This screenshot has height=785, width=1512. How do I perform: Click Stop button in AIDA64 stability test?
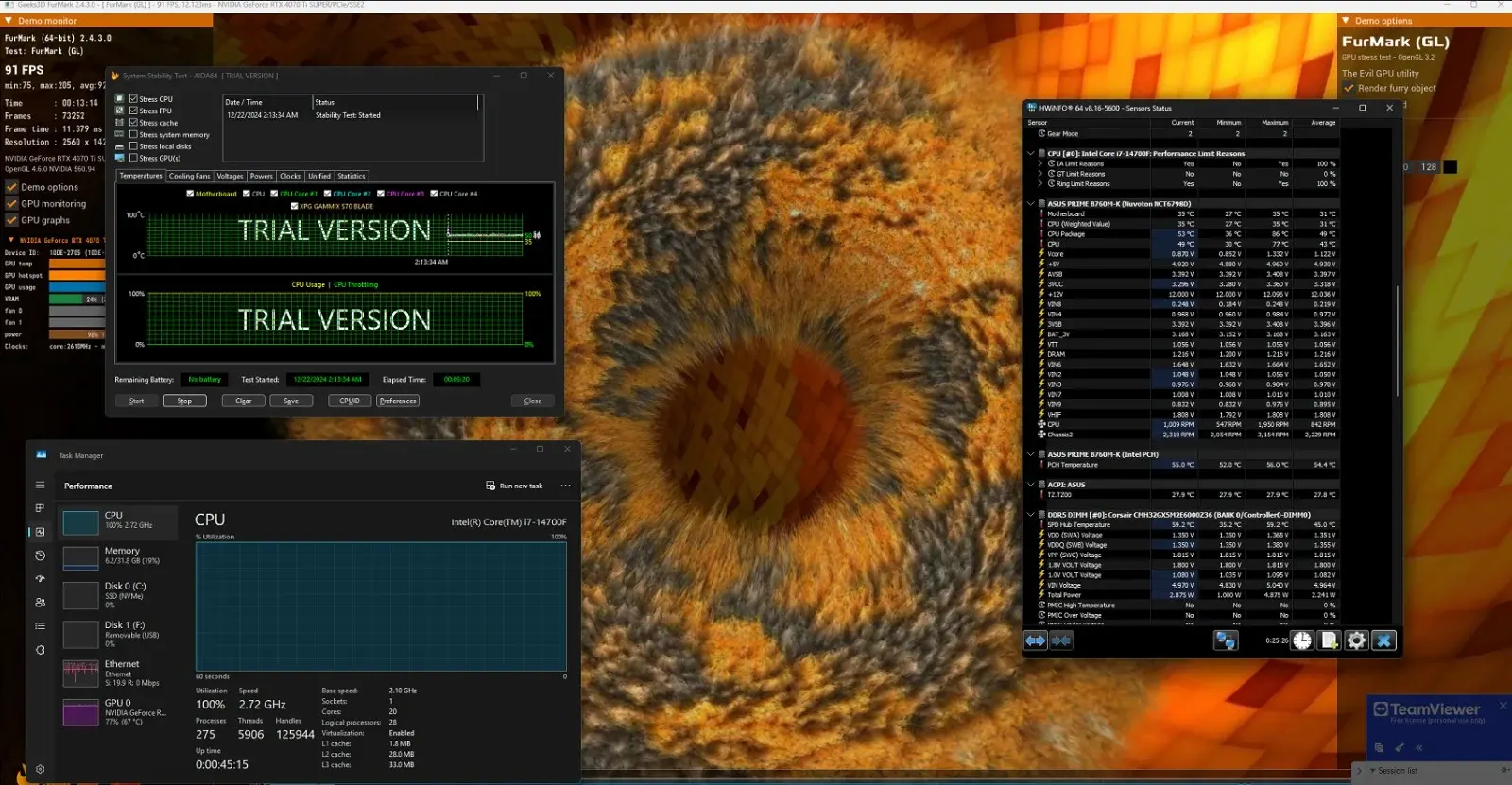[184, 401]
